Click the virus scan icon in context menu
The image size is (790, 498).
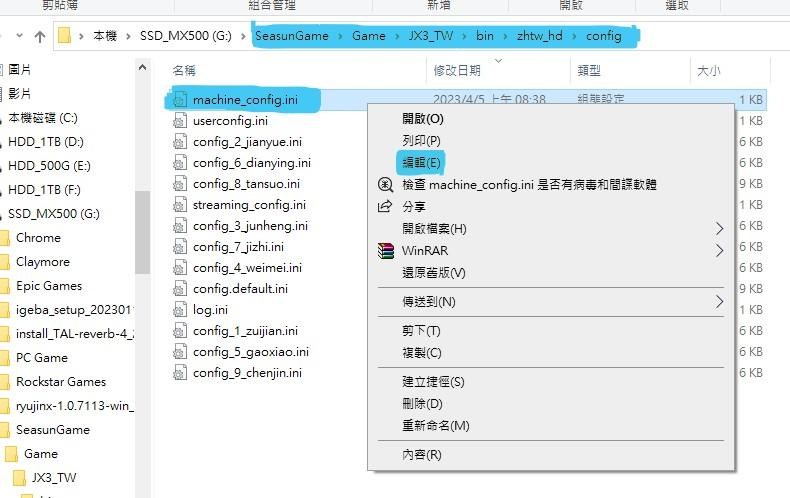pyautogui.click(x=385, y=184)
